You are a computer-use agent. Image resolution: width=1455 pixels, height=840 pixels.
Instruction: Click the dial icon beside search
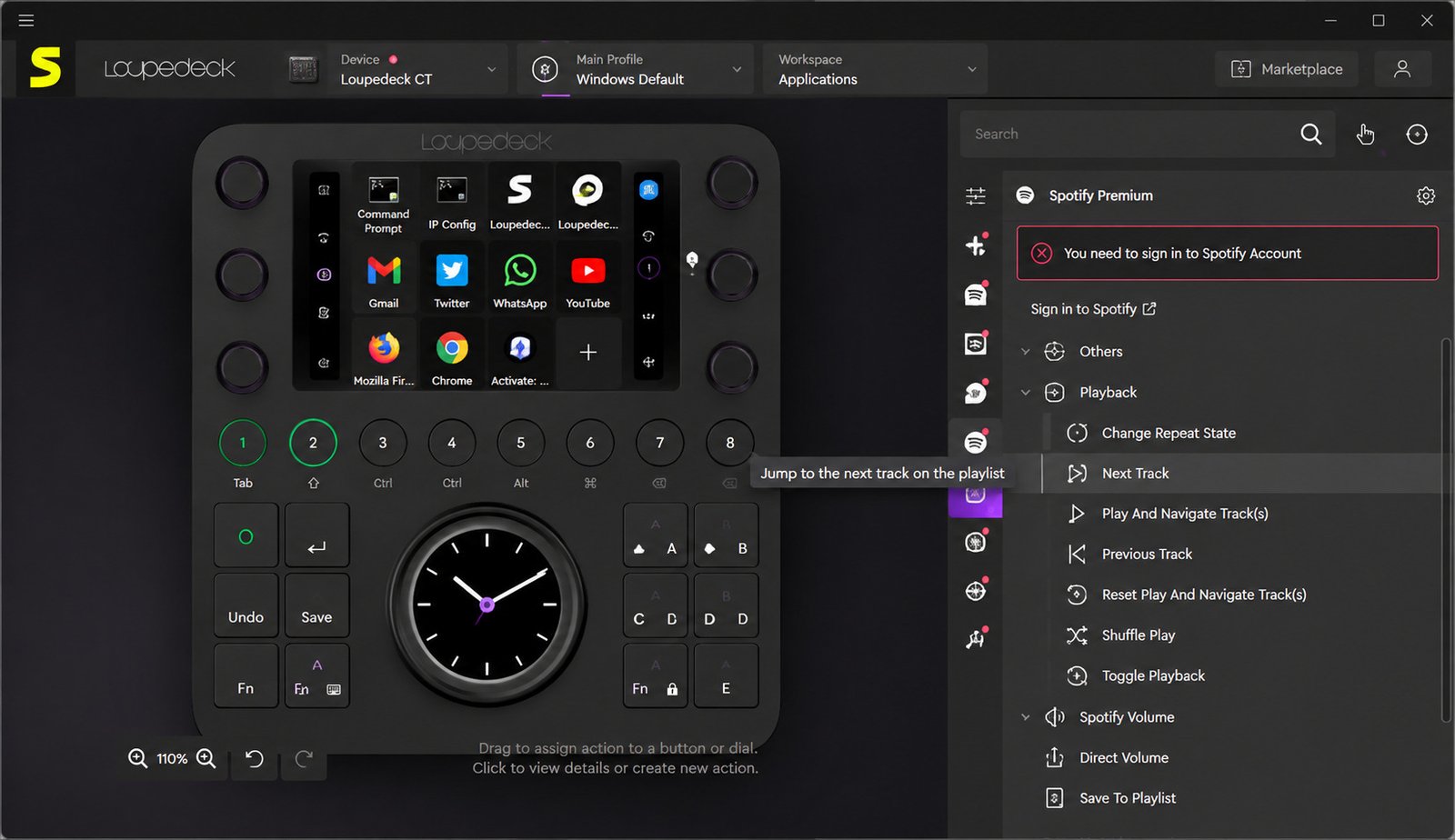(1417, 135)
